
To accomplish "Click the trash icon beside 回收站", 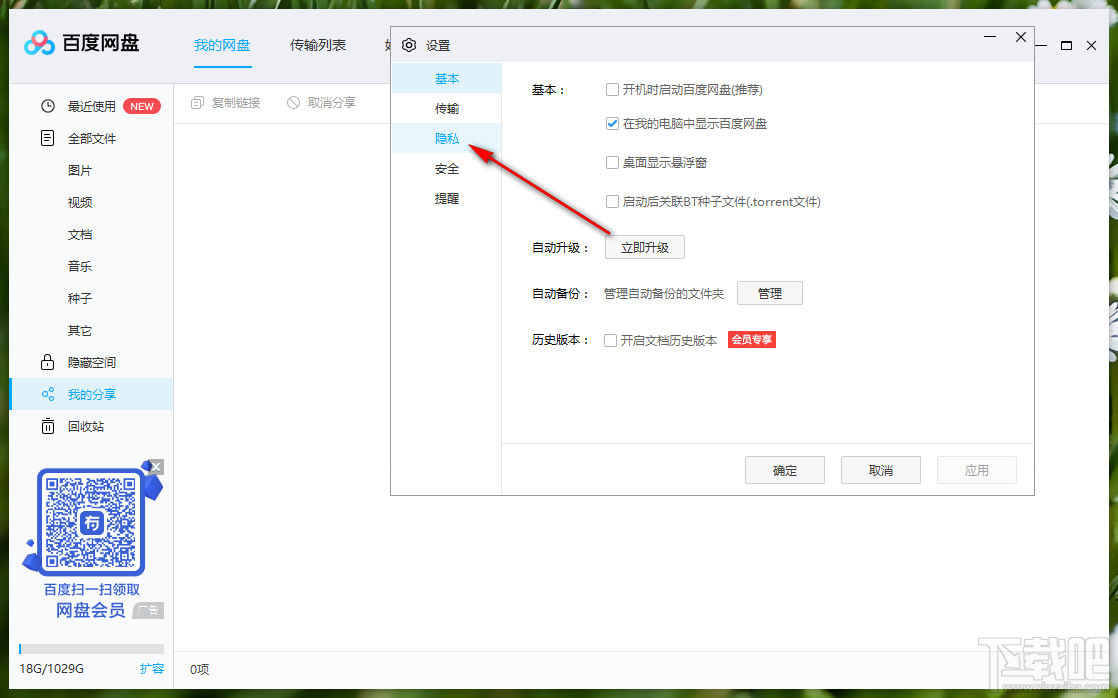I will (48, 426).
